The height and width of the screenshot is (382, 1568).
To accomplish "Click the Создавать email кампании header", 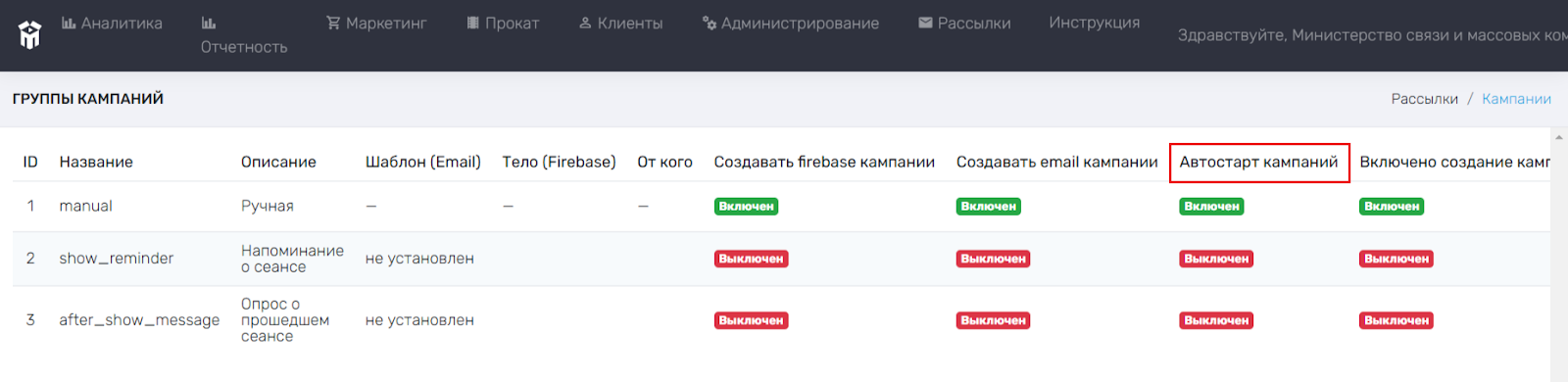I will 1057,162.
